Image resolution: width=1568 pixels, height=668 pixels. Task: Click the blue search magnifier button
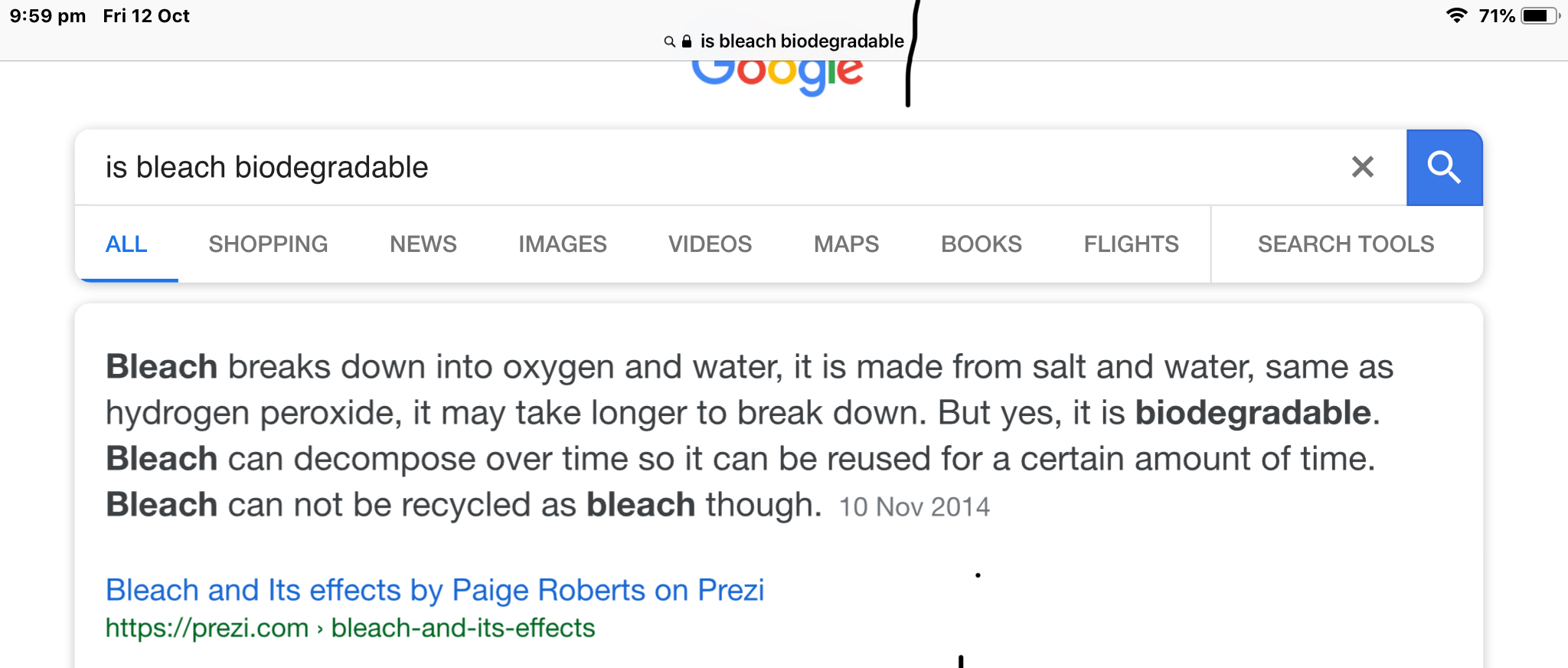click(1444, 167)
